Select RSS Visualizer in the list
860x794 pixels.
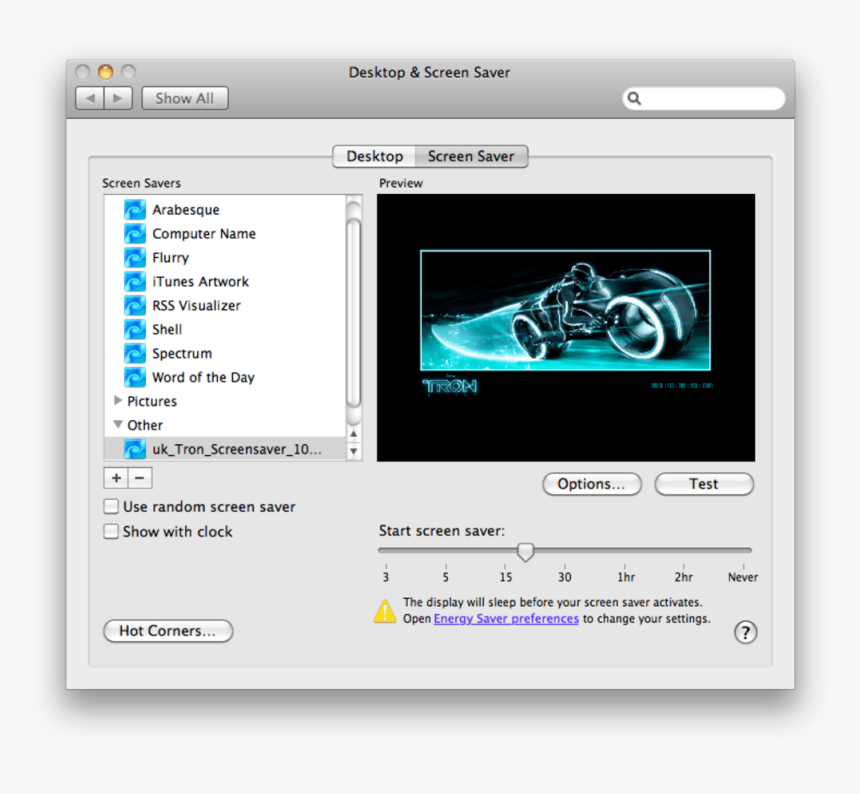coord(225,305)
